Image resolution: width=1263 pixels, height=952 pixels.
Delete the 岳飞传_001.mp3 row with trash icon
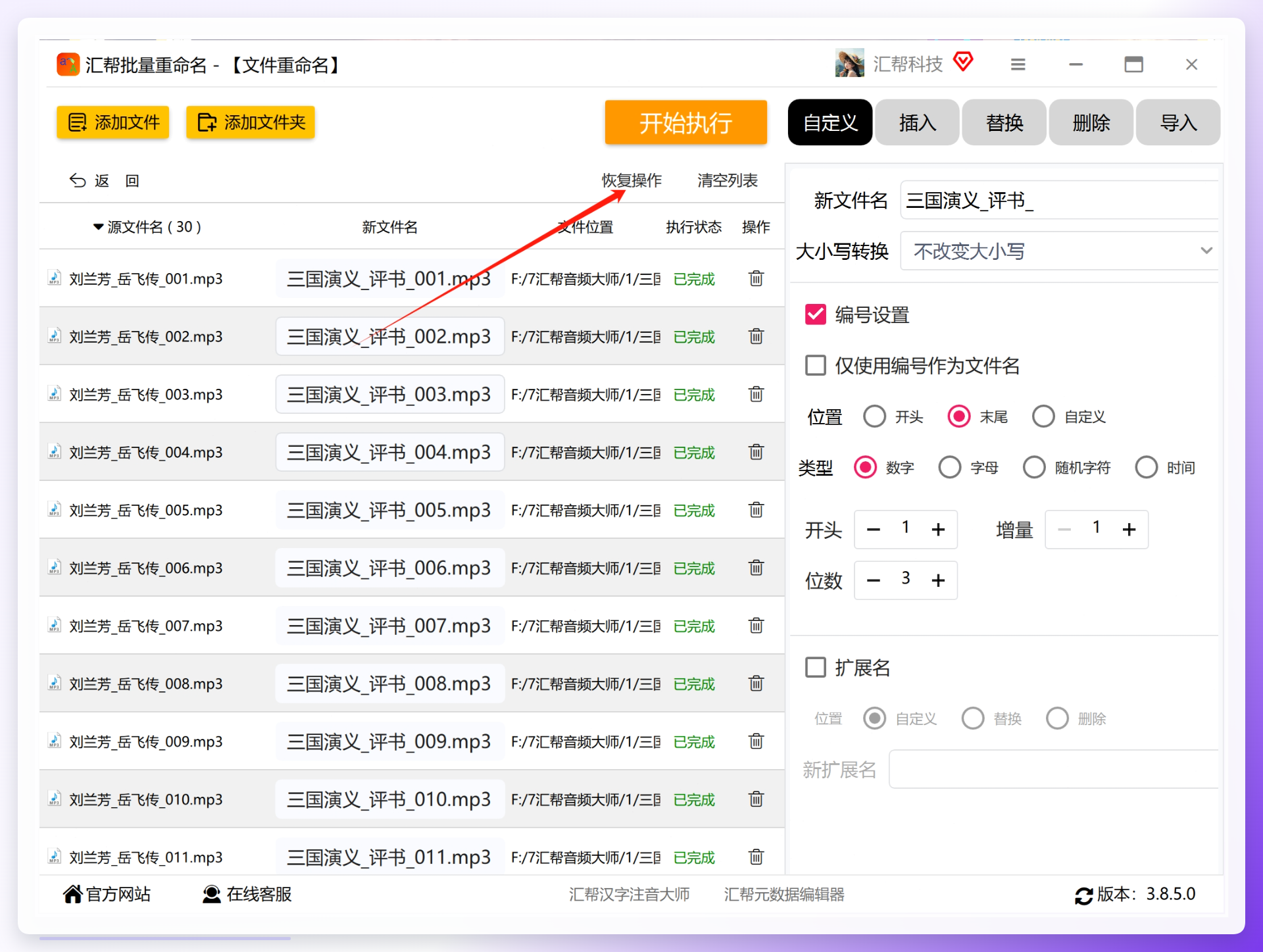[x=756, y=278]
